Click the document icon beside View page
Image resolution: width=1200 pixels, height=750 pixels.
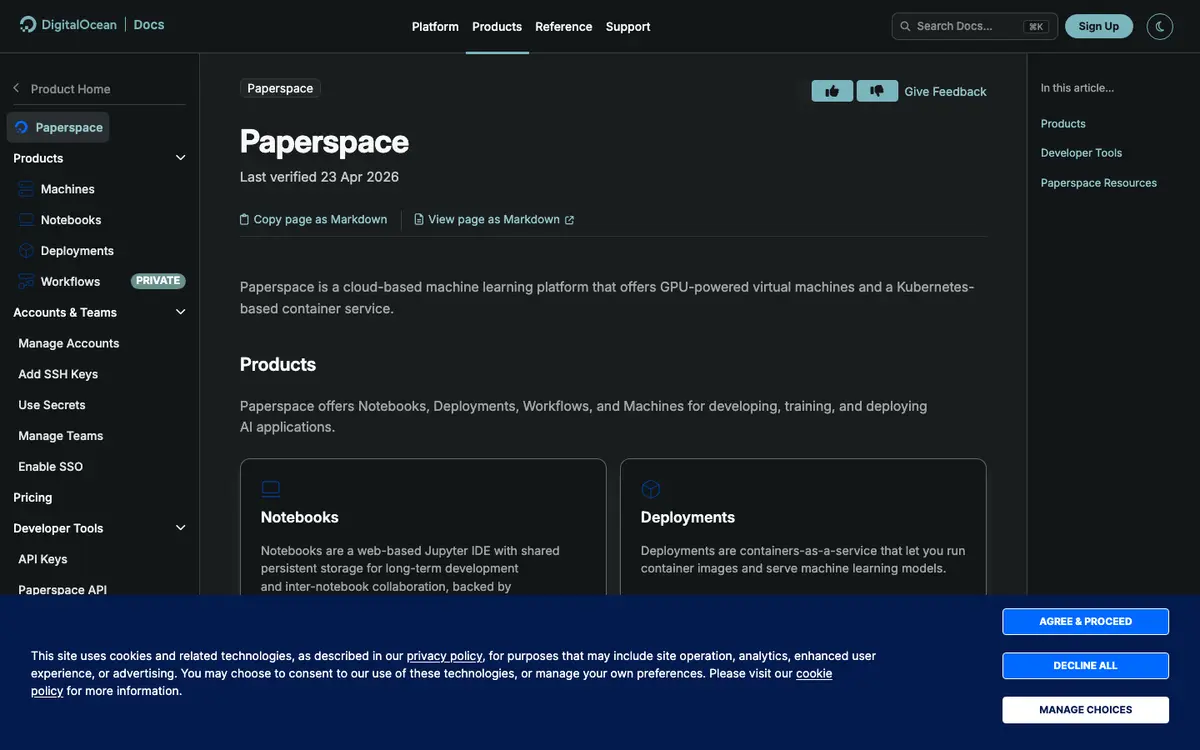click(419, 219)
